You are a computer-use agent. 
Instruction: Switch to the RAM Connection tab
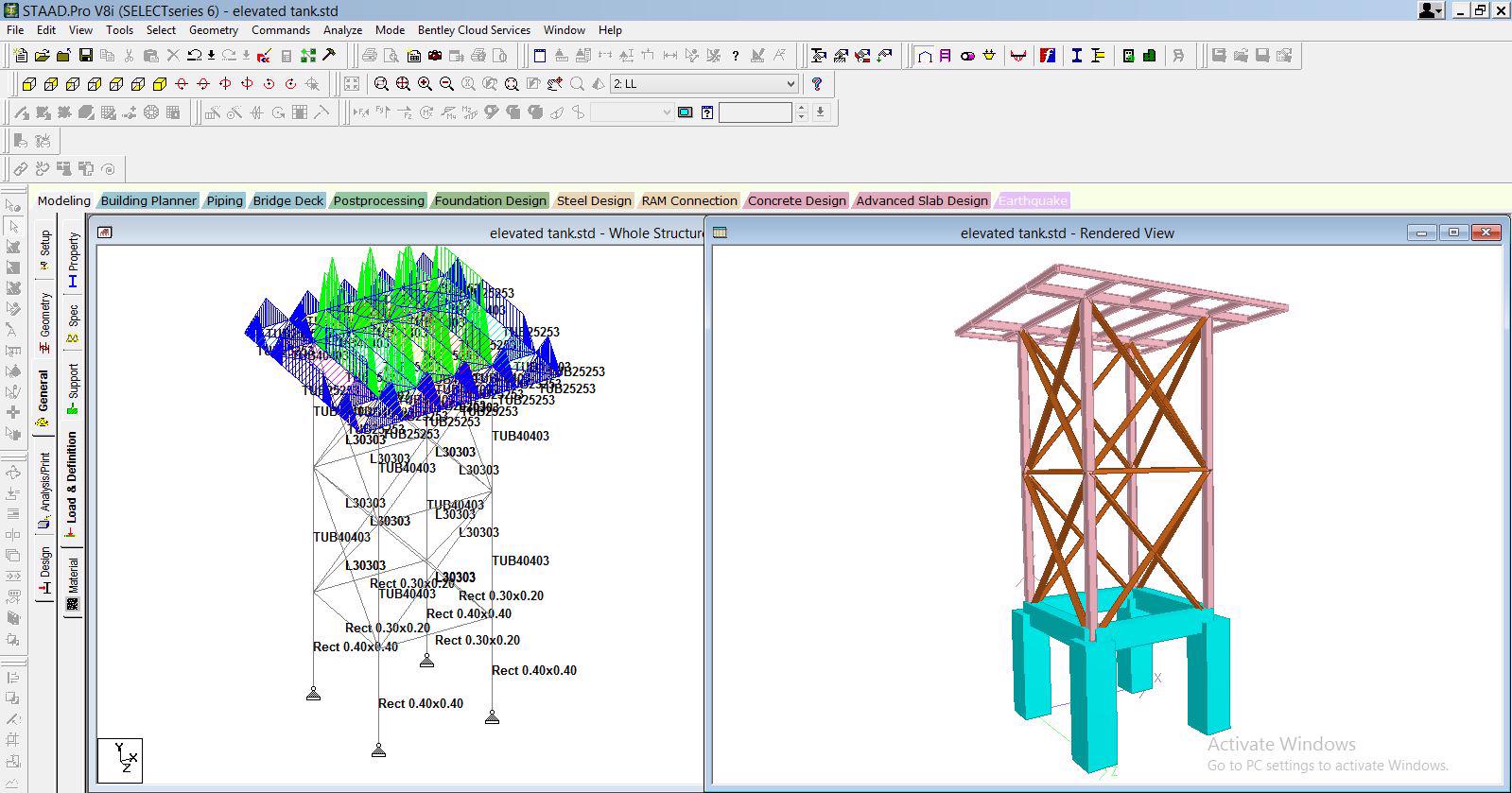[689, 200]
